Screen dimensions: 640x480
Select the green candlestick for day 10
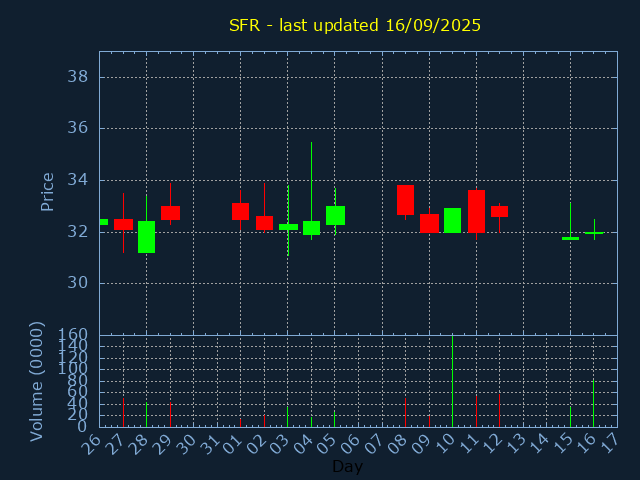point(452,220)
